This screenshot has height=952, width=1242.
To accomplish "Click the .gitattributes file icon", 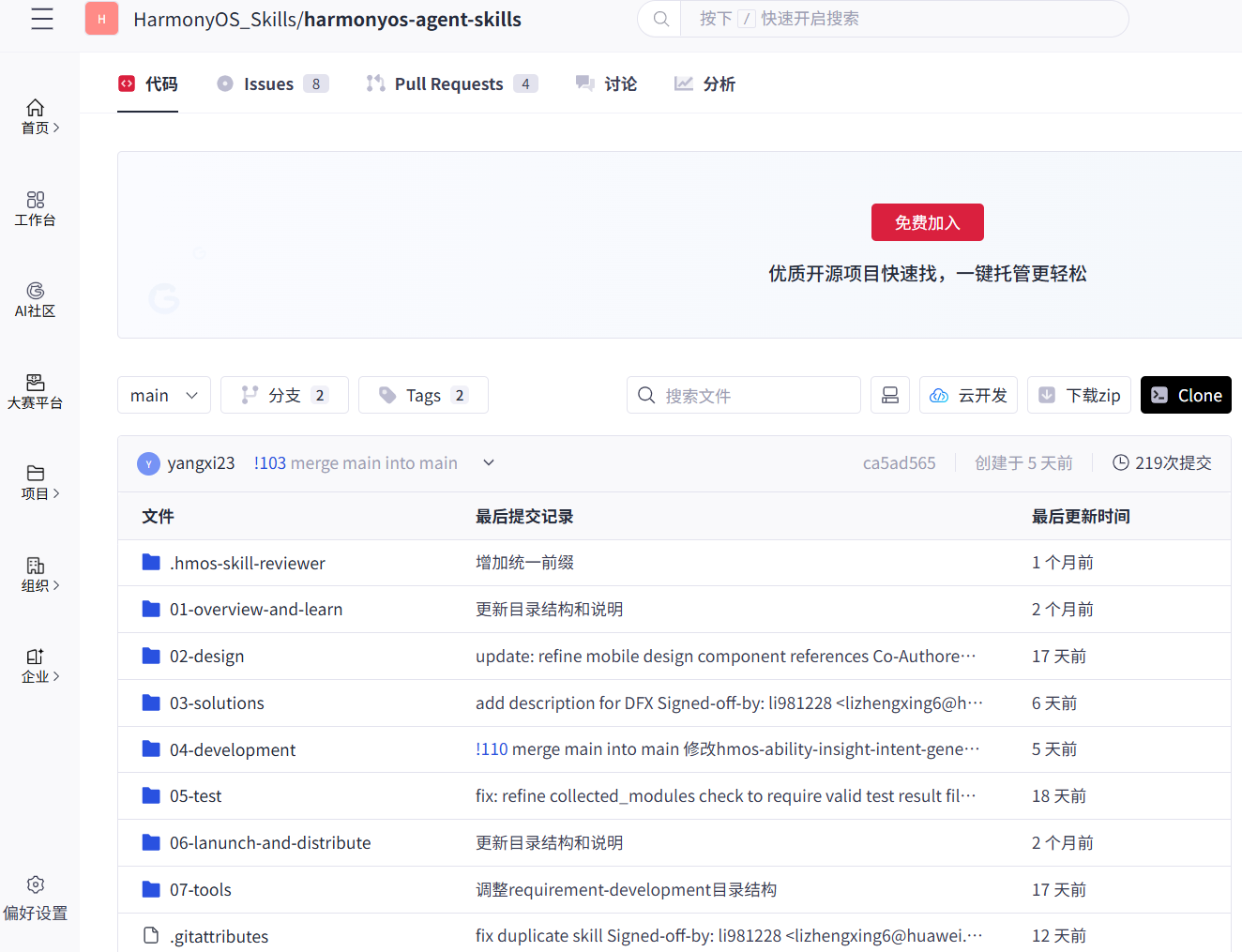I will click(151, 935).
